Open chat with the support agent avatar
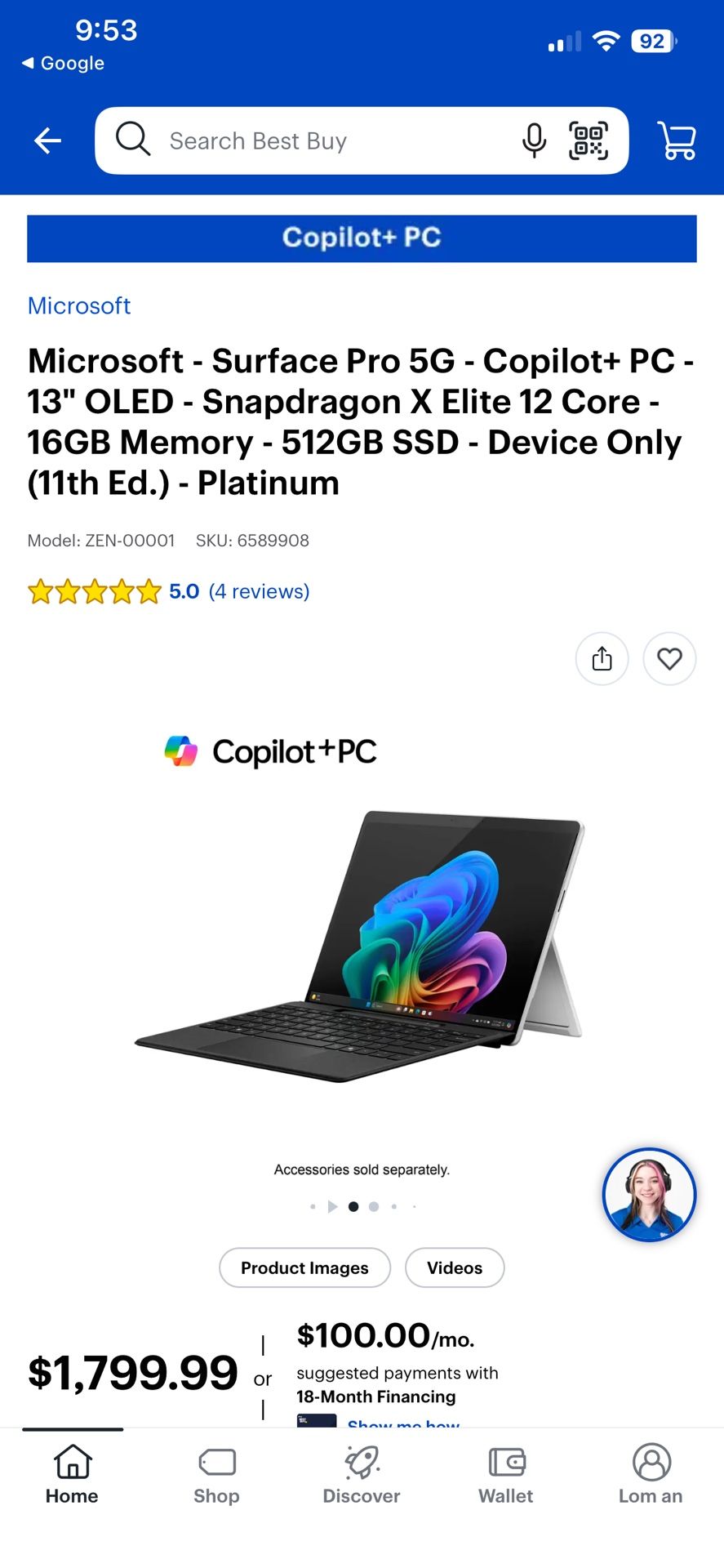Viewport: 724px width, 1568px height. pyautogui.click(x=649, y=1195)
